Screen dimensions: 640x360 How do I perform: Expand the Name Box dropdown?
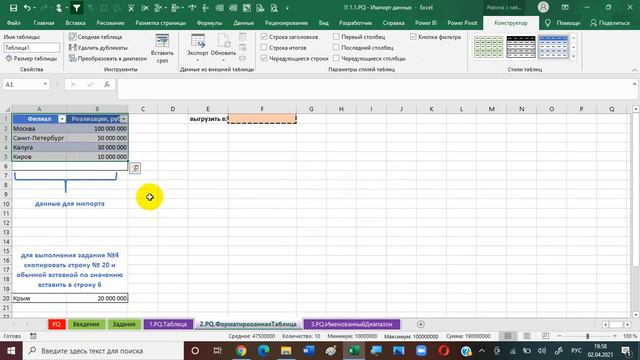coord(45,84)
